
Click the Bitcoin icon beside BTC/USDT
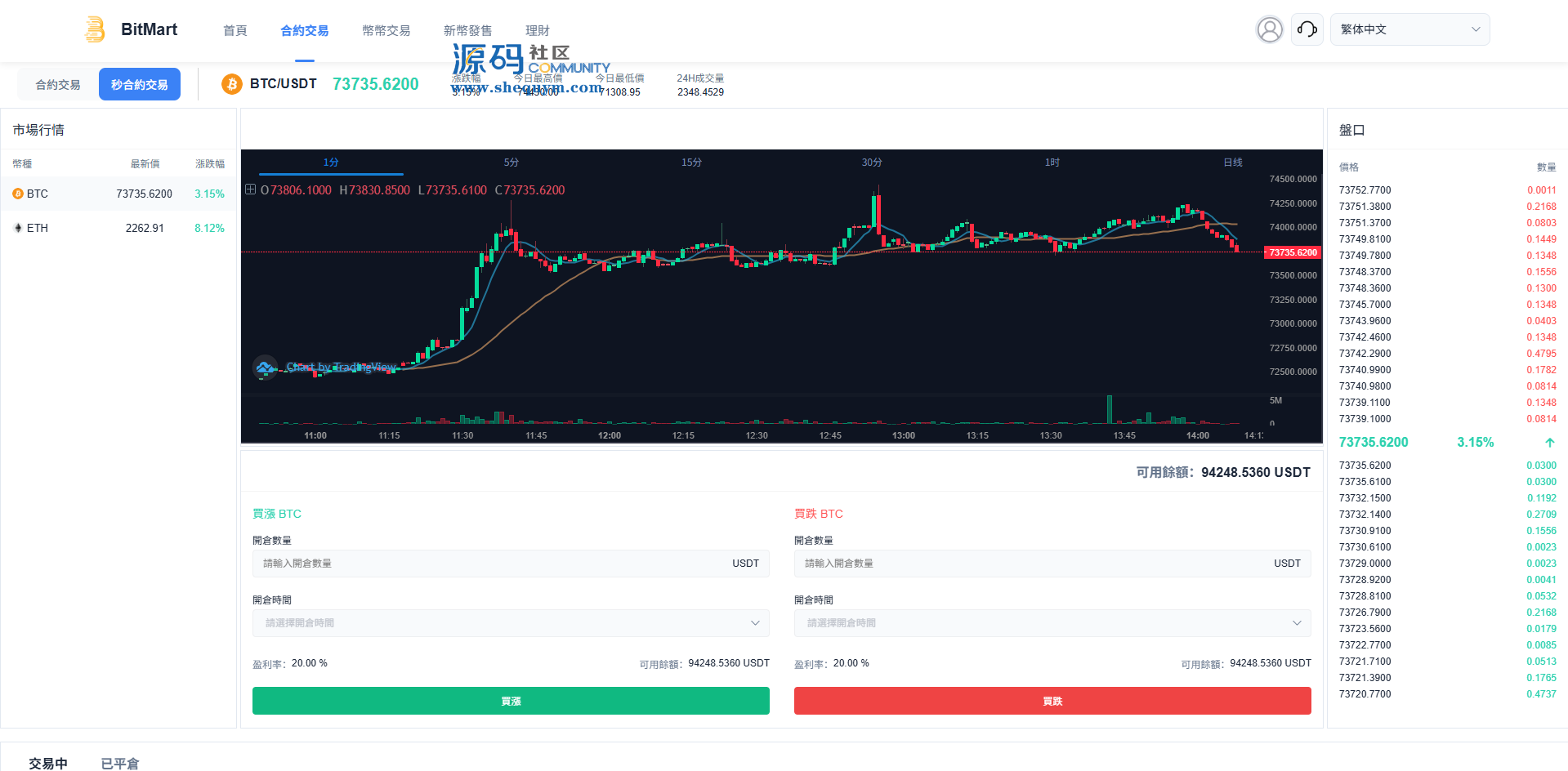pos(232,84)
